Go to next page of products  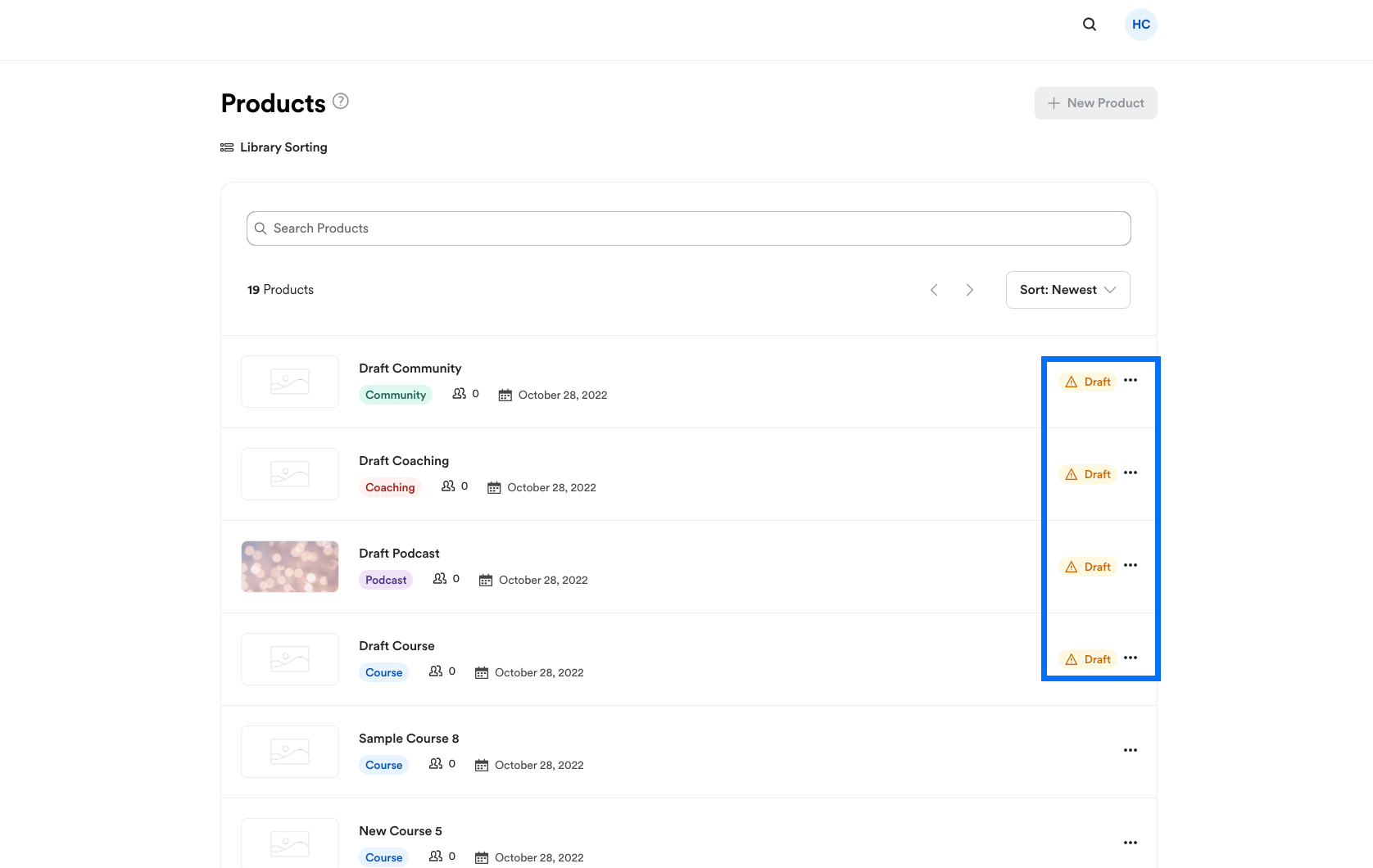[x=970, y=290]
